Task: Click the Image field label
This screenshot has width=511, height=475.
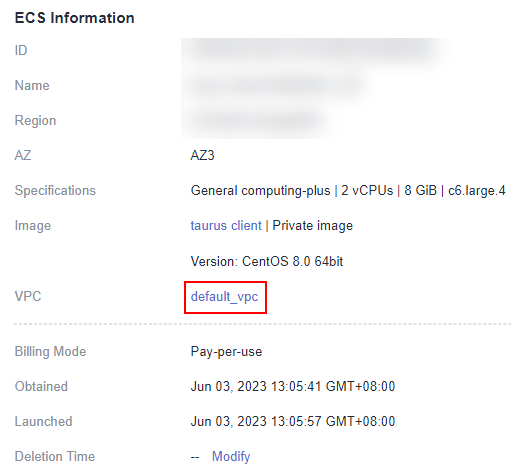Action: [x=33, y=226]
